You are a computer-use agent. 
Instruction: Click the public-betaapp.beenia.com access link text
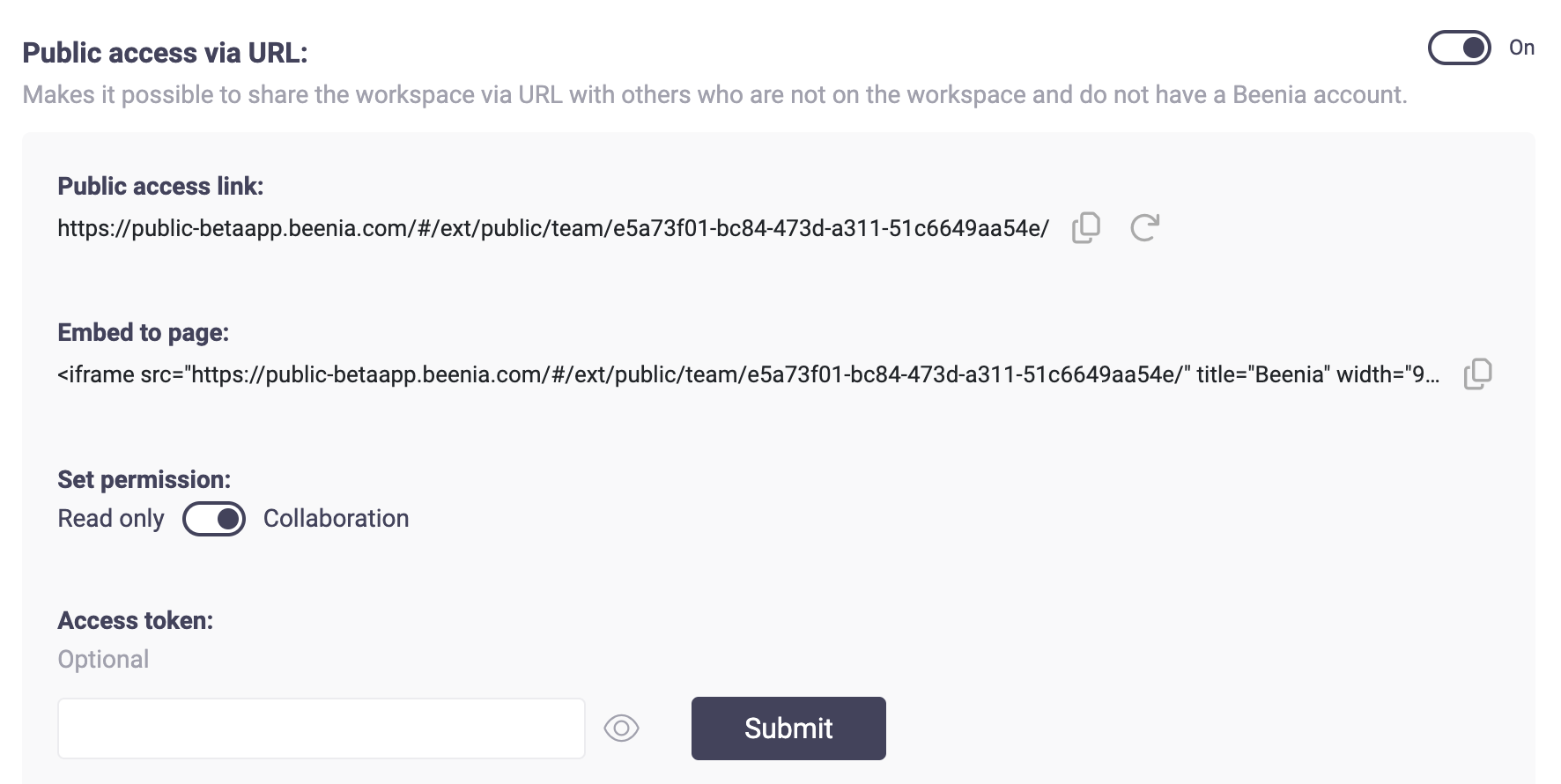(x=553, y=228)
